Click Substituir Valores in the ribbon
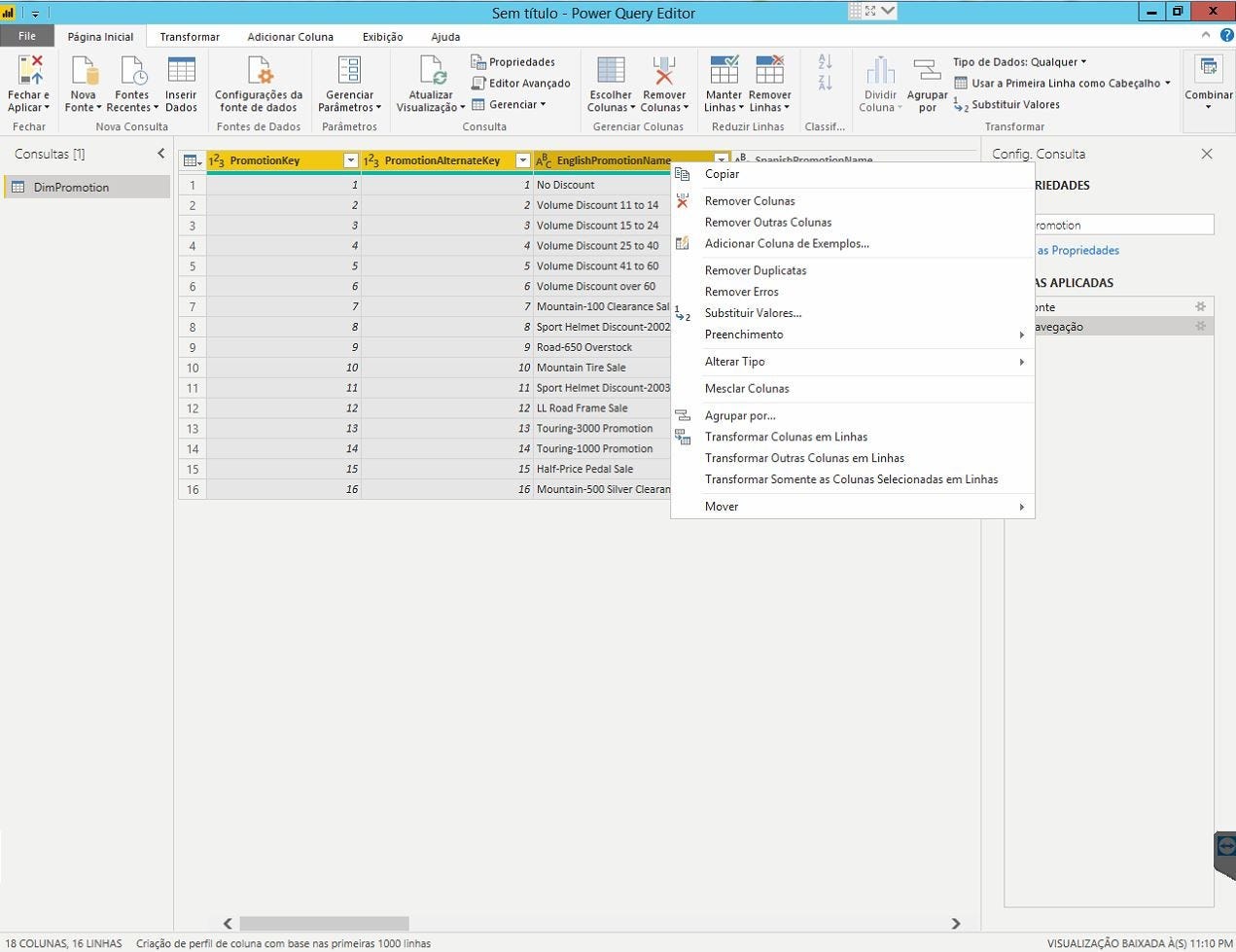Screen dimensions: 1236x952 pyautogui.click(x=1006, y=105)
